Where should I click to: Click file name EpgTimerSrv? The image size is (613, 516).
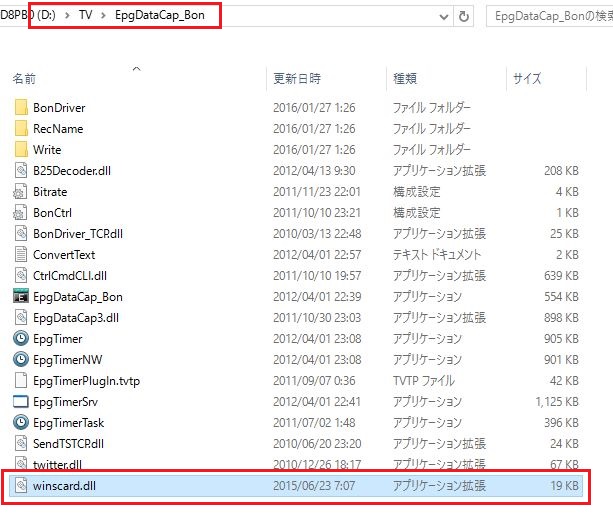(x=65, y=402)
